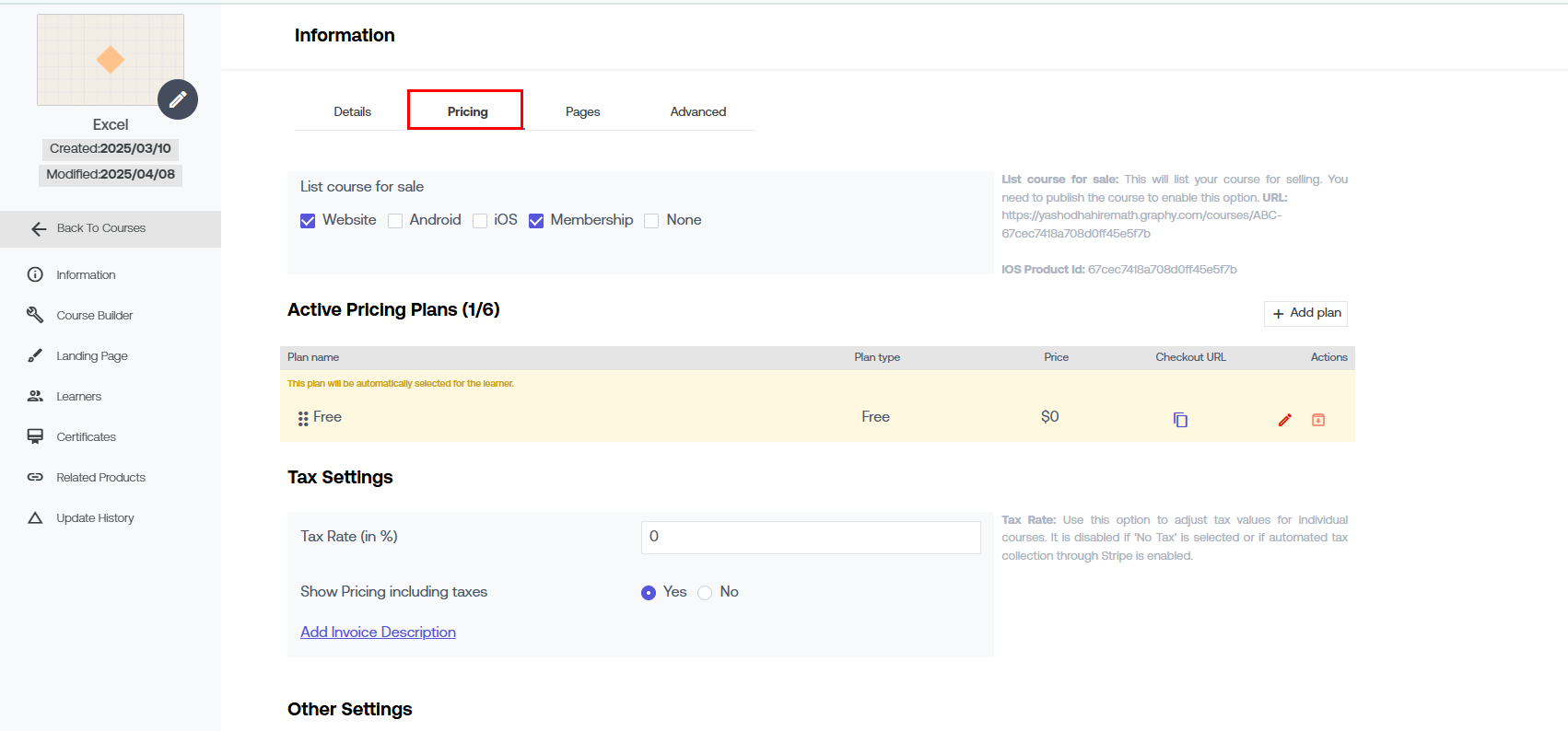Click the Add plan button

pos(1305,313)
